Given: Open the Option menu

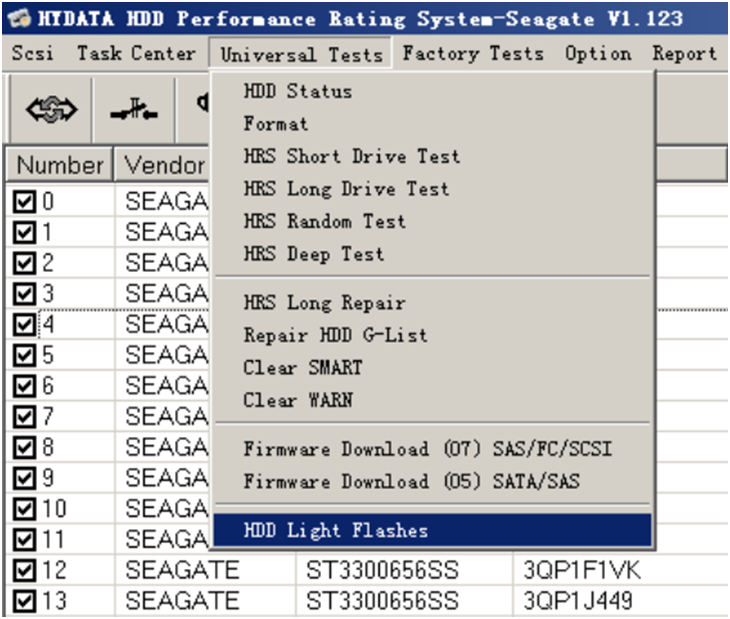Looking at the screenshot, I should [598, 54].
